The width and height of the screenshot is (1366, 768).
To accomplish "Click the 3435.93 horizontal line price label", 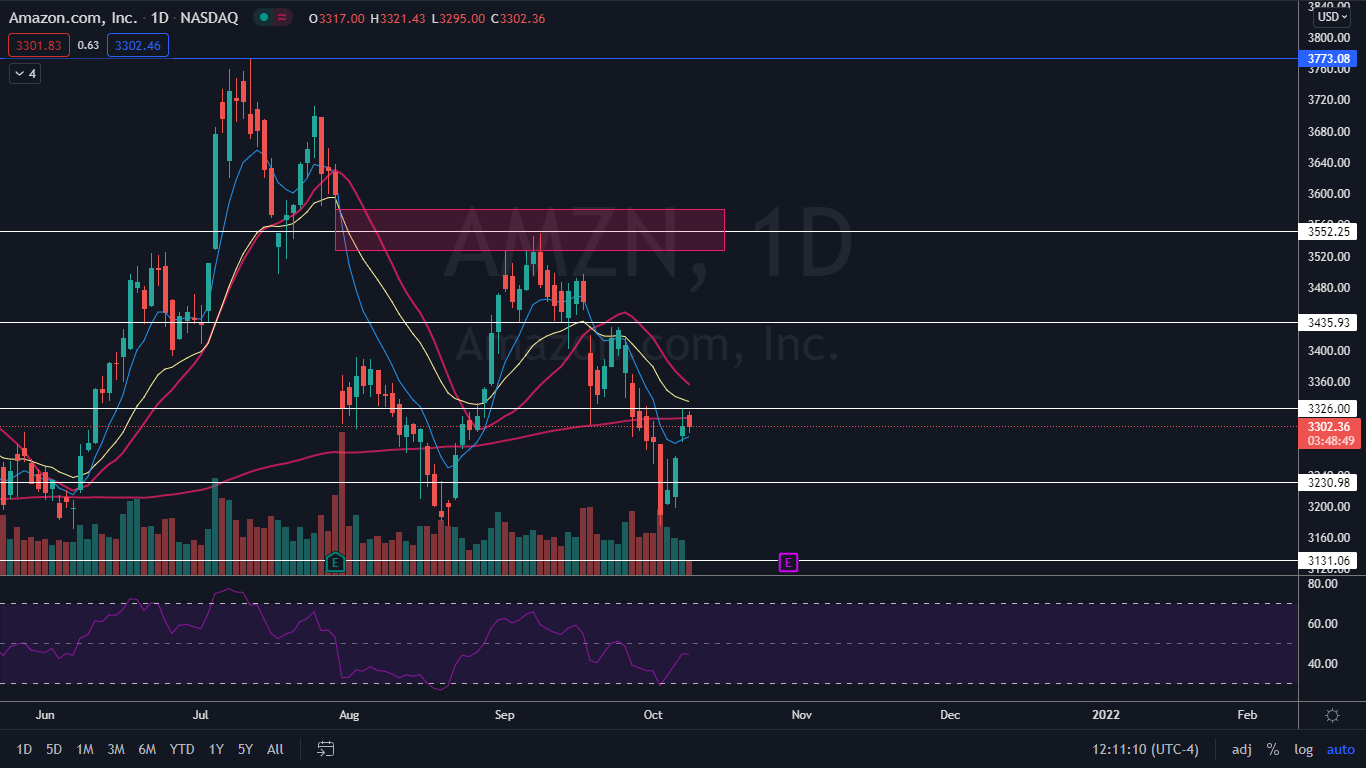I will click(1330, 323).
